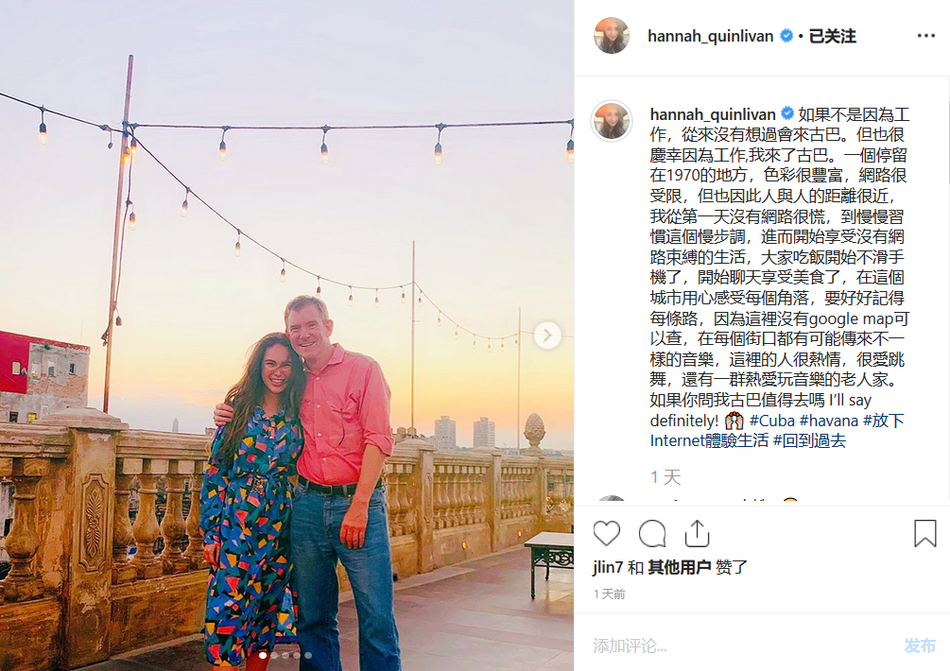This screenshot has width=950, height=671.
Task: Click the 发布 post comment button
Action: (x=920, y=646)
